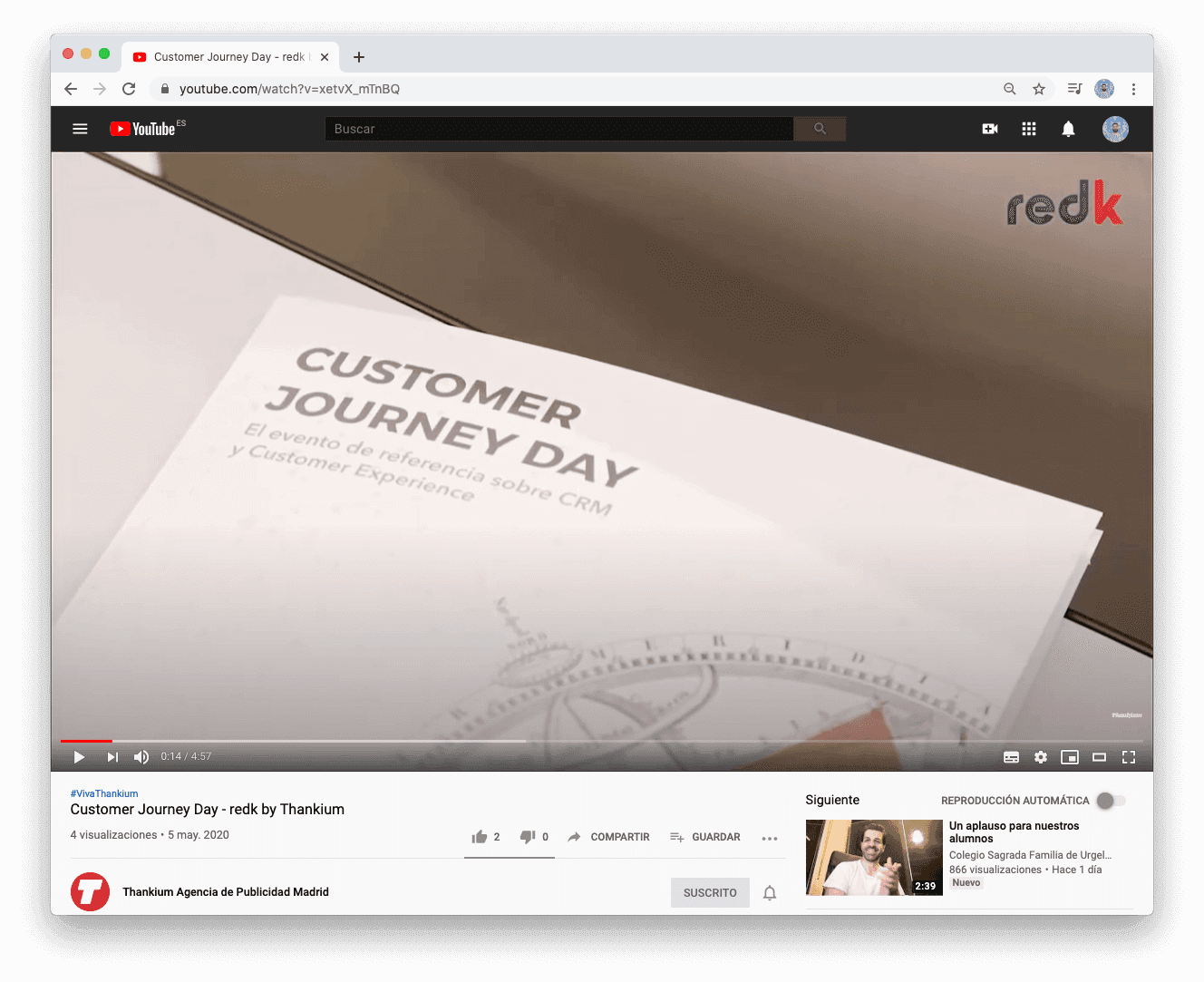Reload the page
Screen dimensions: 1204x982
129,89
